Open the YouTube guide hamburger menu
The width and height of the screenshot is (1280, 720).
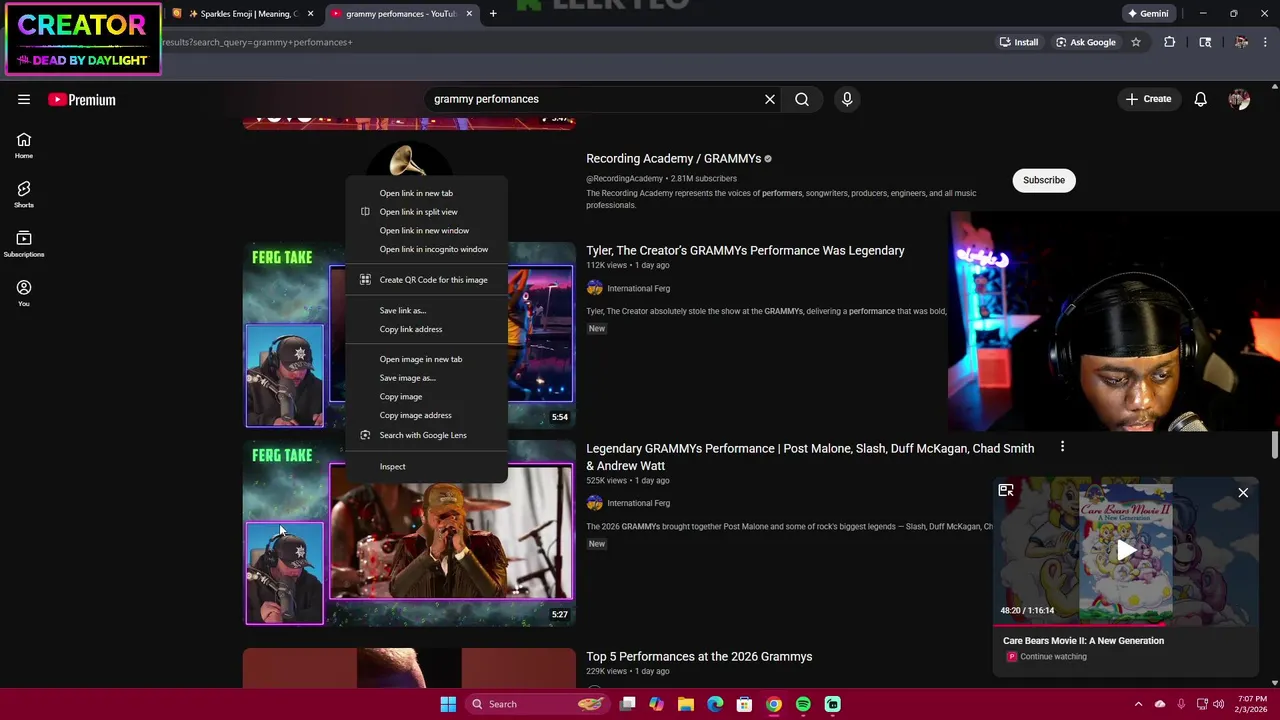24,99
